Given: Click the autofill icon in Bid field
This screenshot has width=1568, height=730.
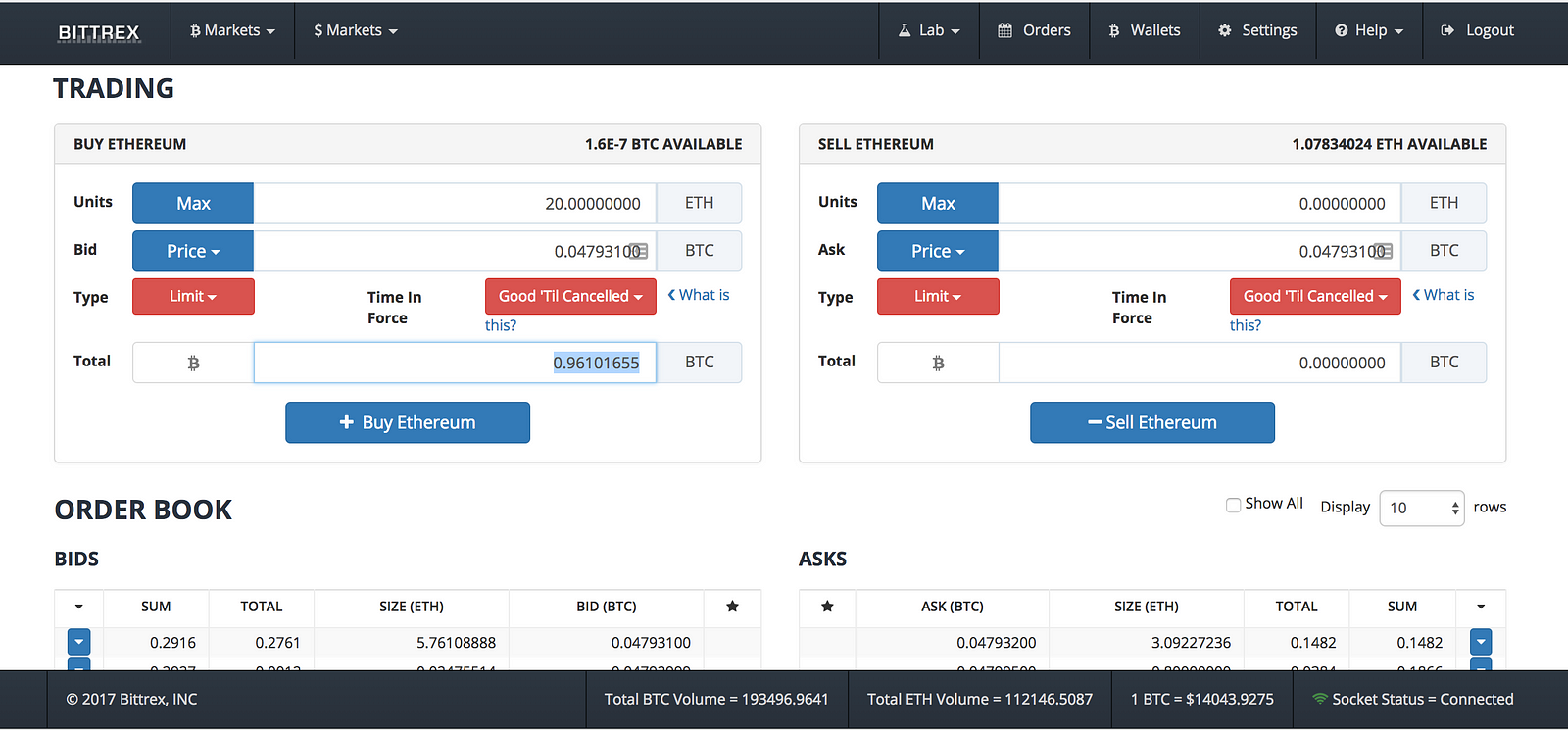Looking at the screenshot, I should click(638, 251).
